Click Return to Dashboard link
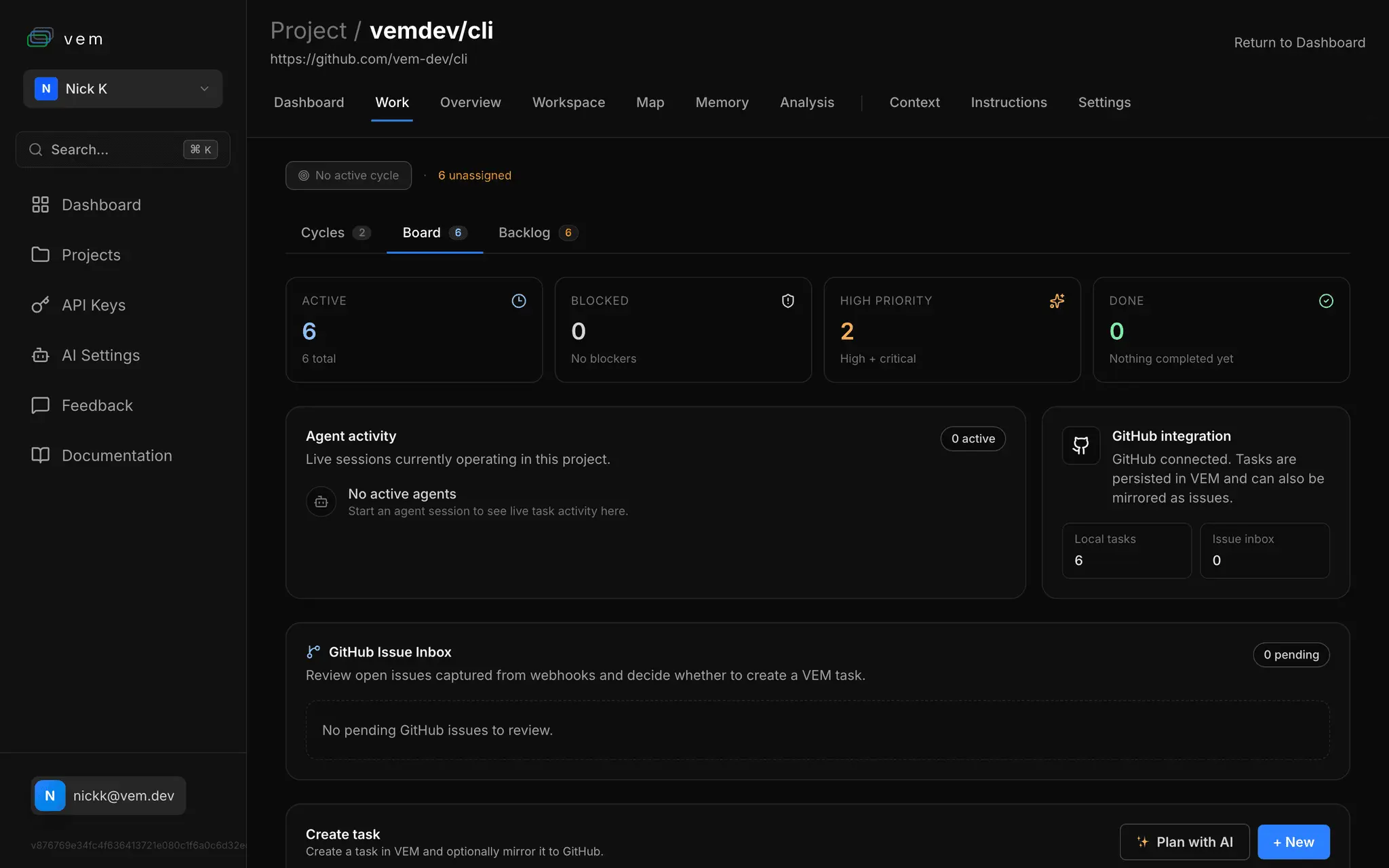 point(1299,43)
